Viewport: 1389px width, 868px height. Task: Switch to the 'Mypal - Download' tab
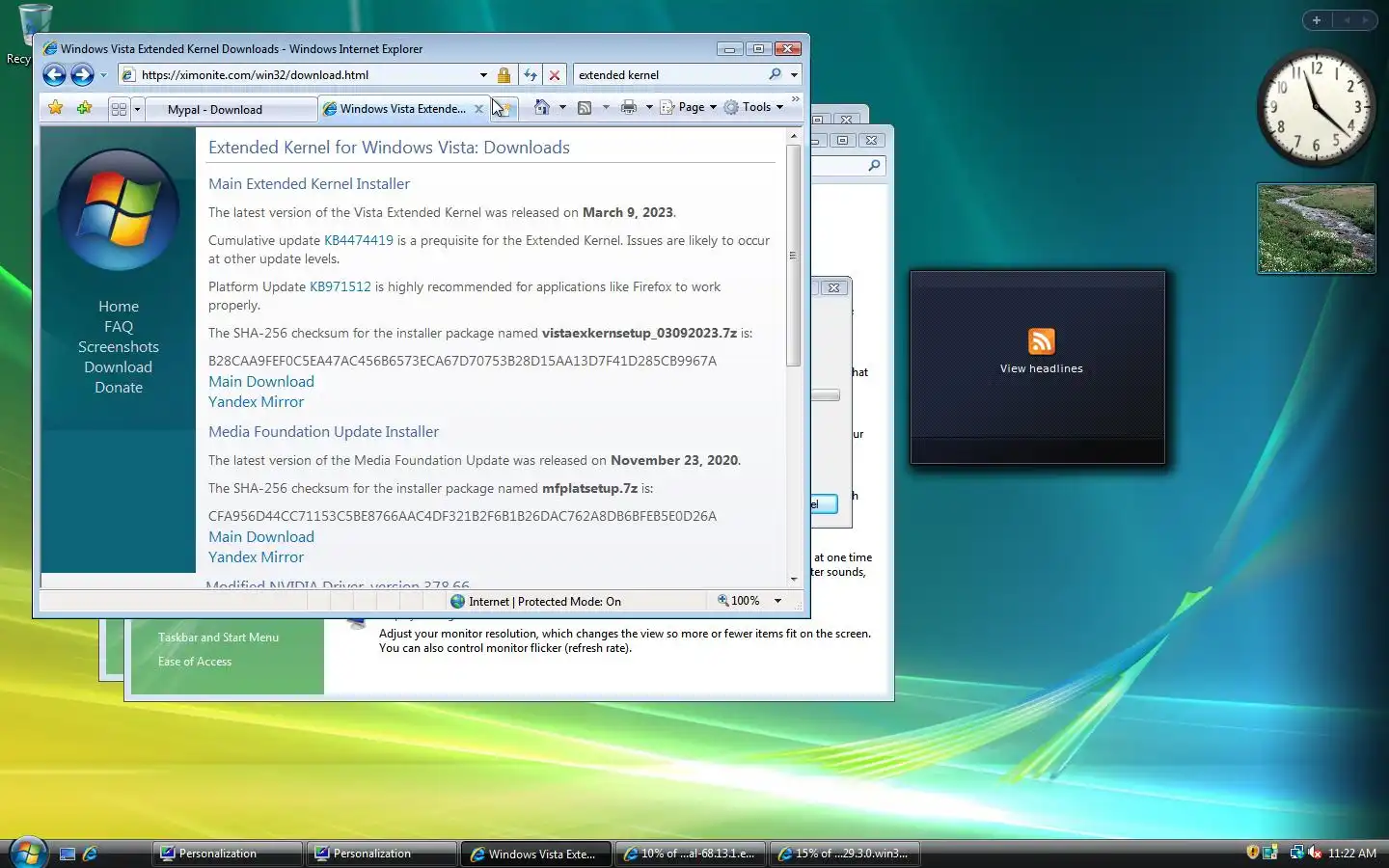[231, 109]
